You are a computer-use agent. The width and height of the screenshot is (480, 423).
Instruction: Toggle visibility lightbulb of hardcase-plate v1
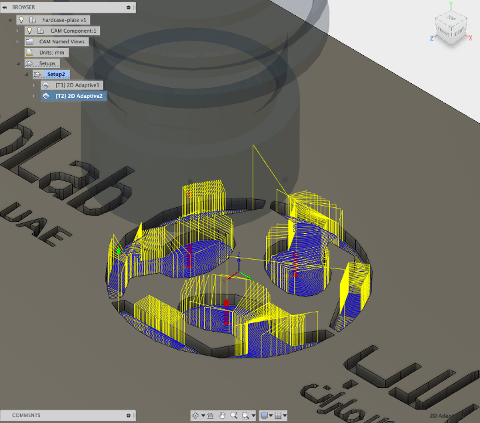point(22,20)
